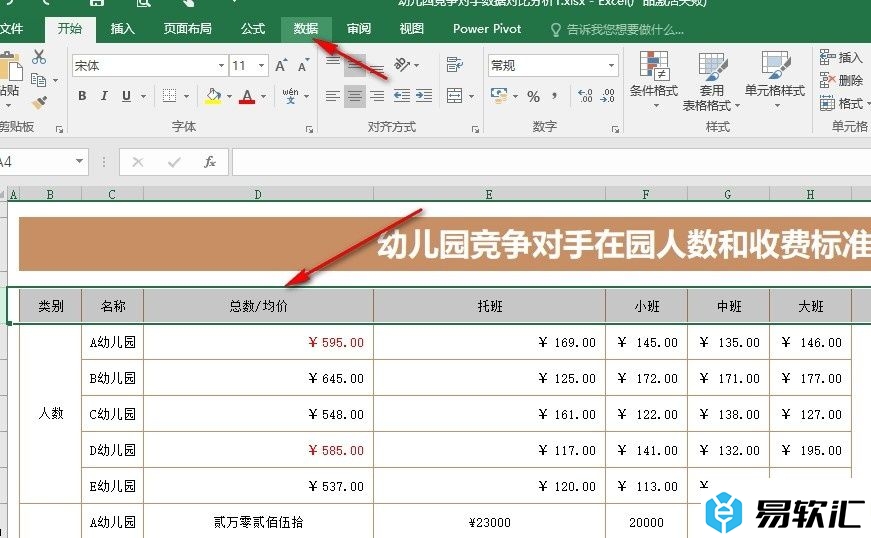The image size is (871, 538).
Task: Select cell showing ¥ 595.00
Action: 258,343
